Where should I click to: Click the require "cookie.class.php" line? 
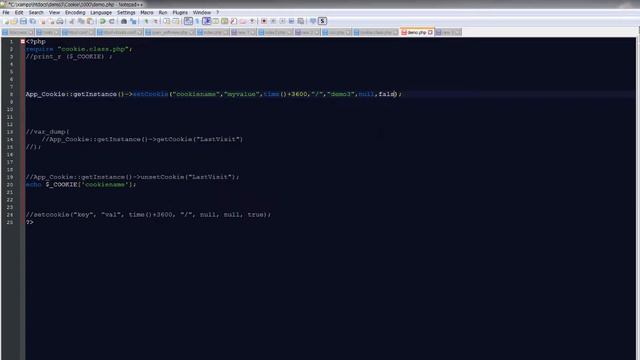click(x=79, y=49)
